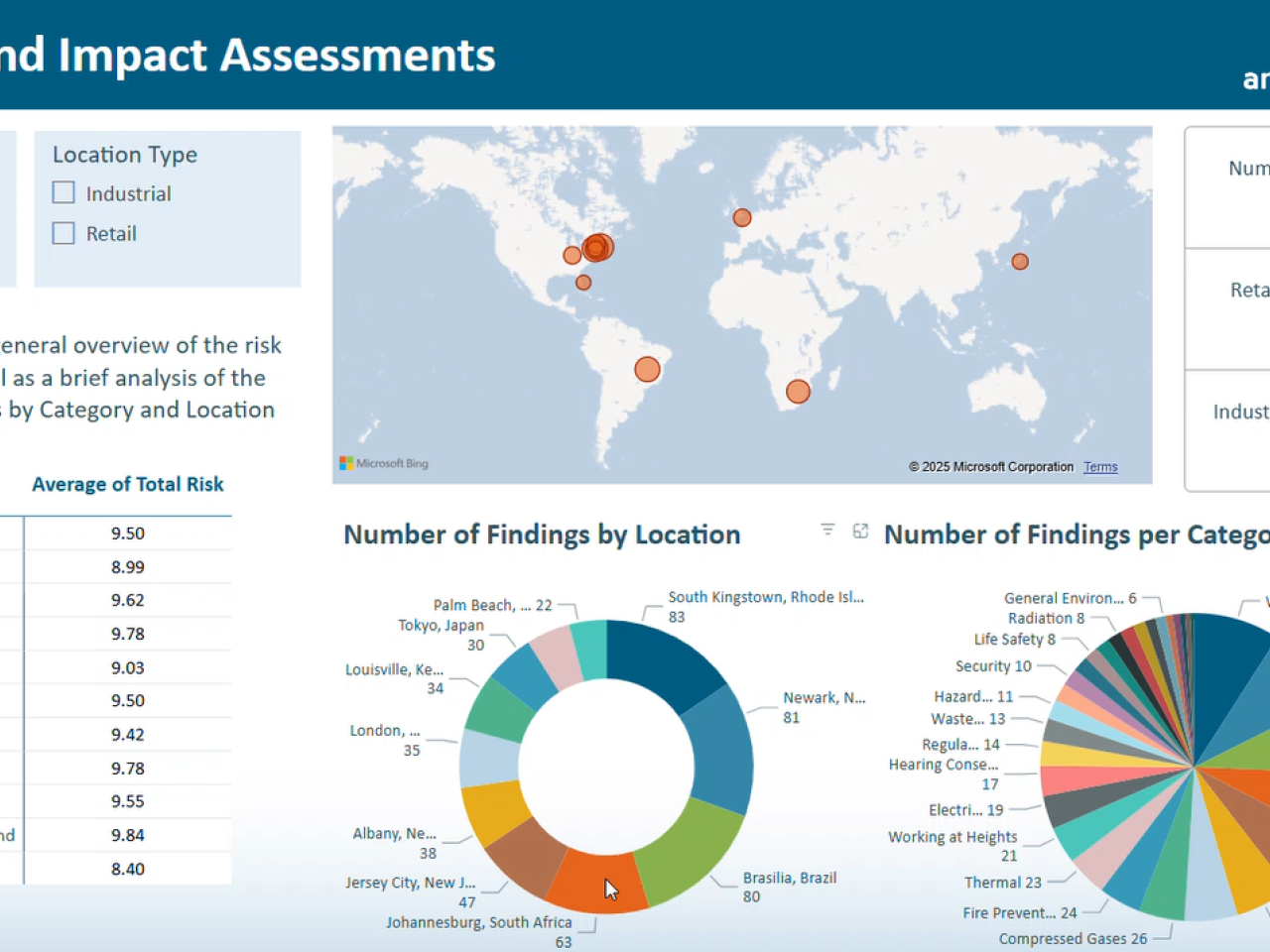Image resolution: width=1270 pixels, height=952 pixels.
Task: Select the Tokyo bubble on the map
Action: click(1019, 262)
